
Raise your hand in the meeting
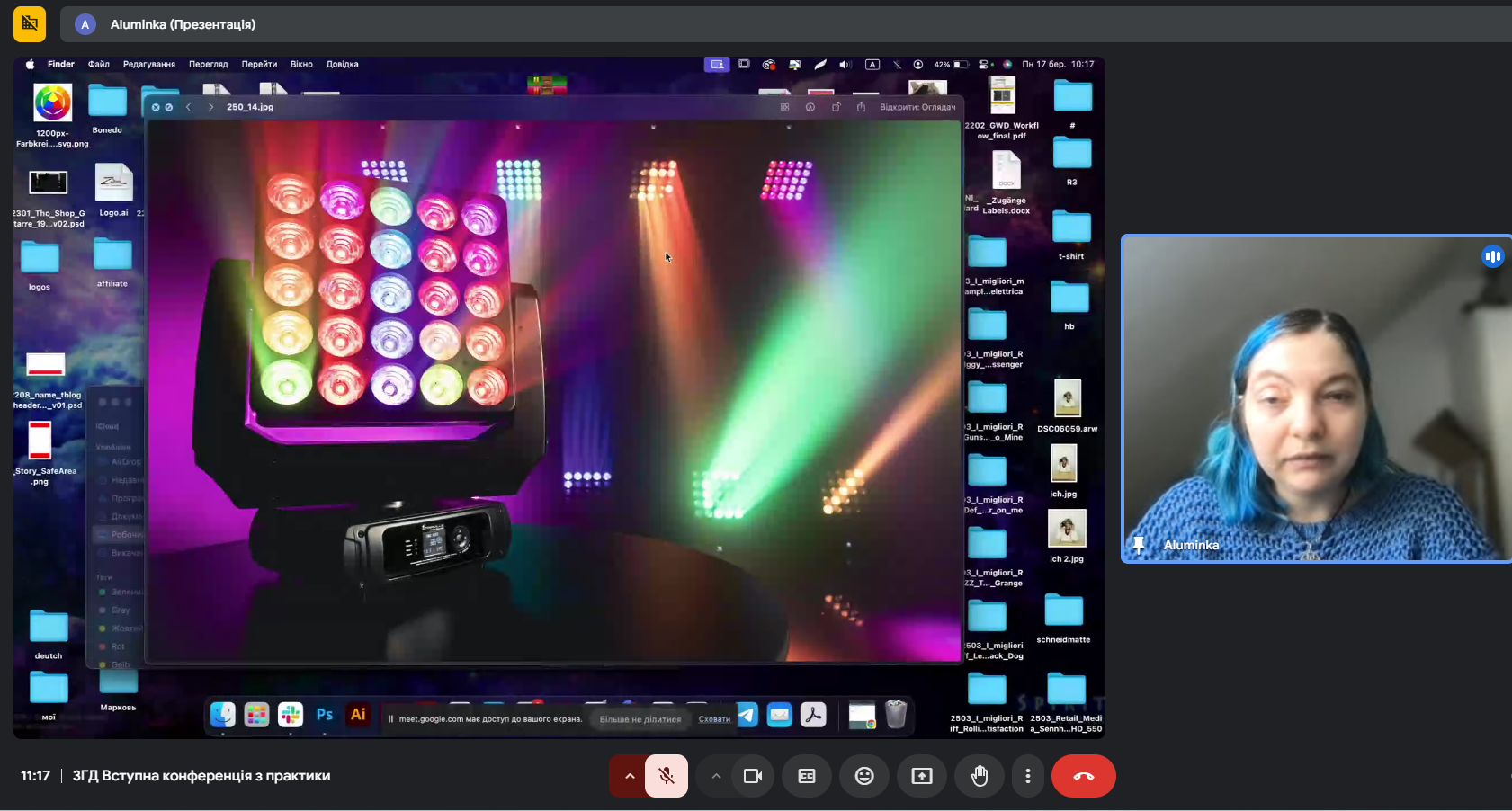click(980, 776)
